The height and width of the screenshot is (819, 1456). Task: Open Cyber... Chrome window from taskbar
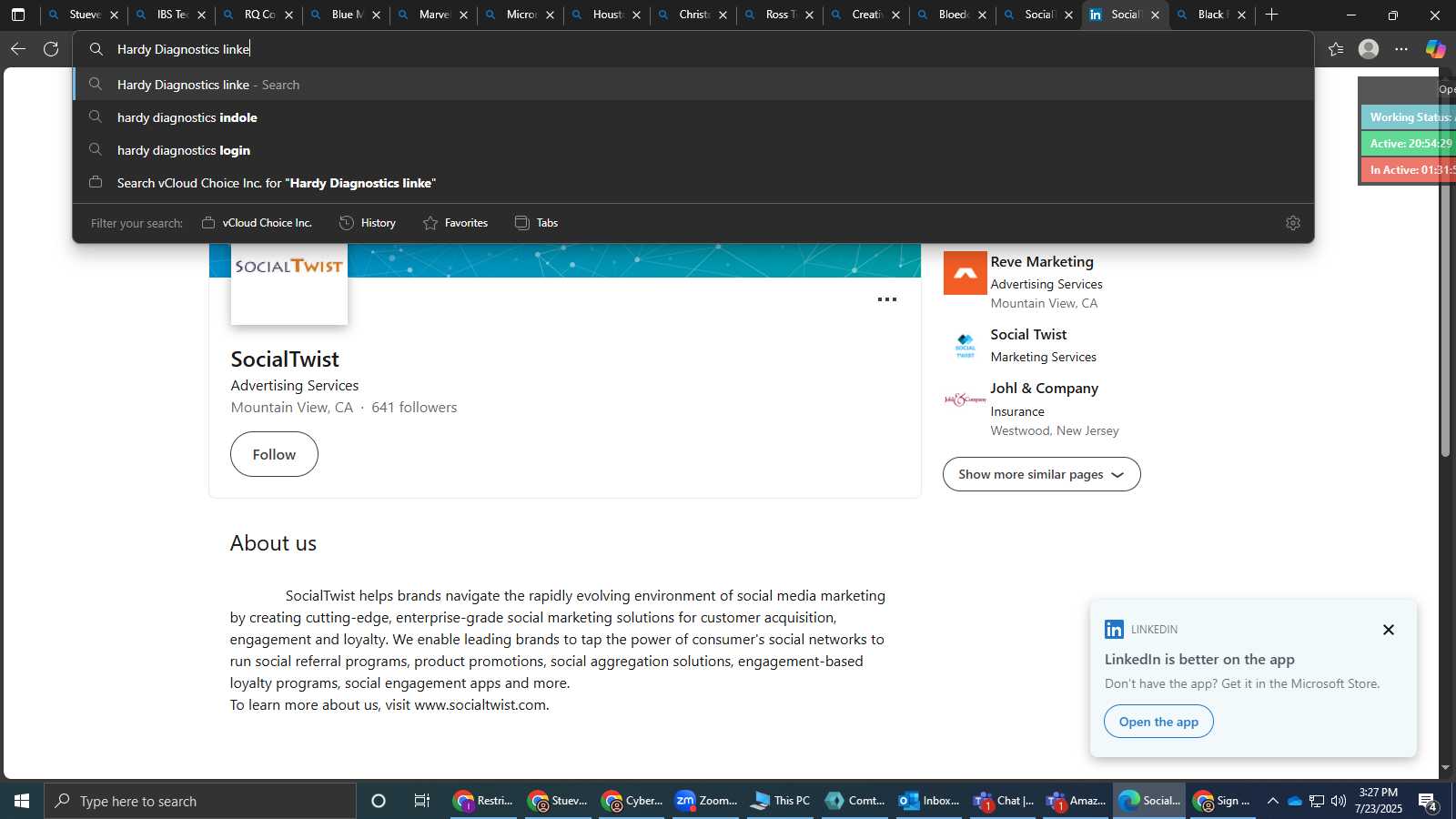pos(631,801)
